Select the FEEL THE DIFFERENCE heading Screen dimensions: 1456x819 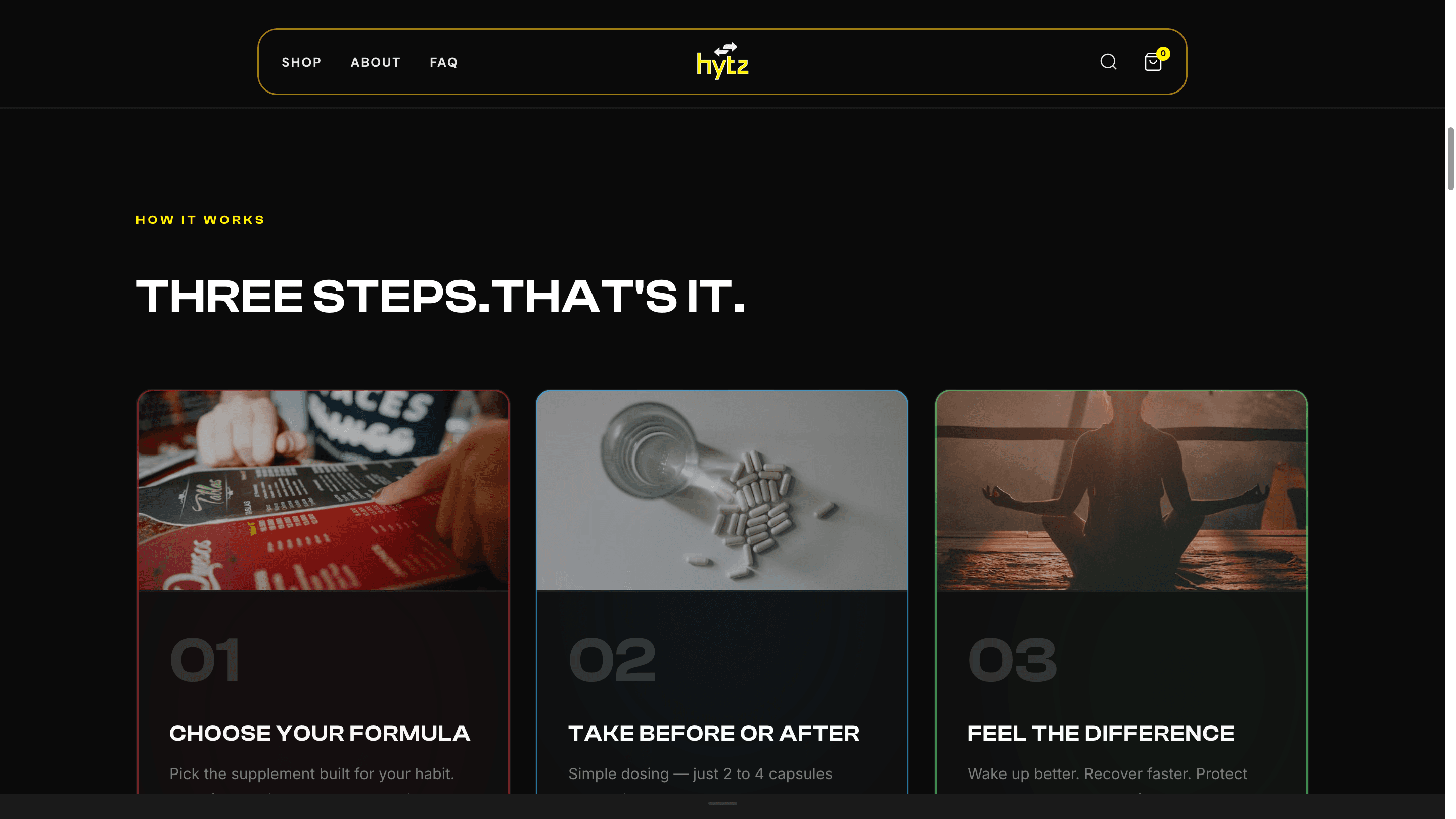[1101, 733]
